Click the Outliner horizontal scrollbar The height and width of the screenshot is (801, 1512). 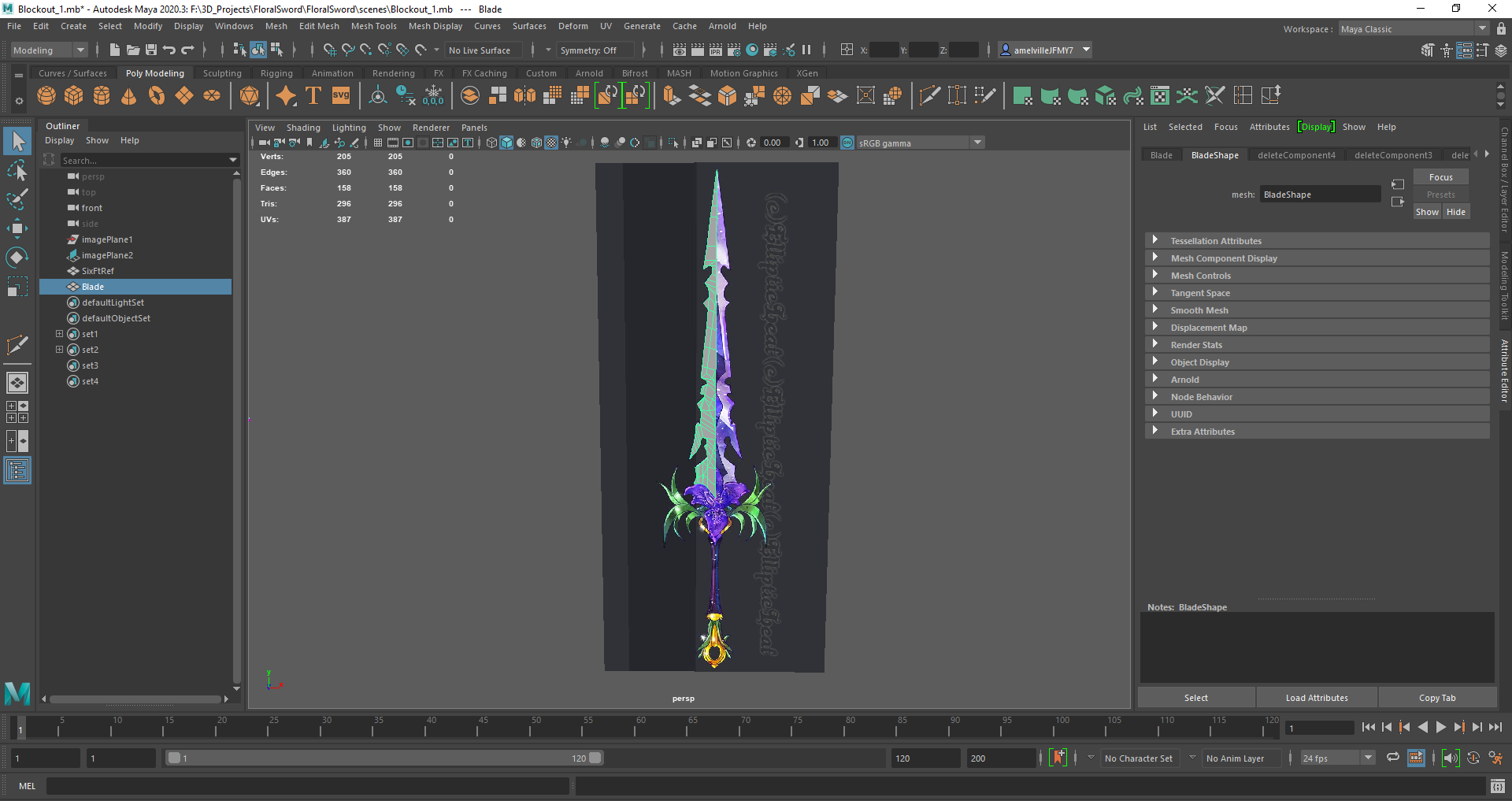[135, 699]
